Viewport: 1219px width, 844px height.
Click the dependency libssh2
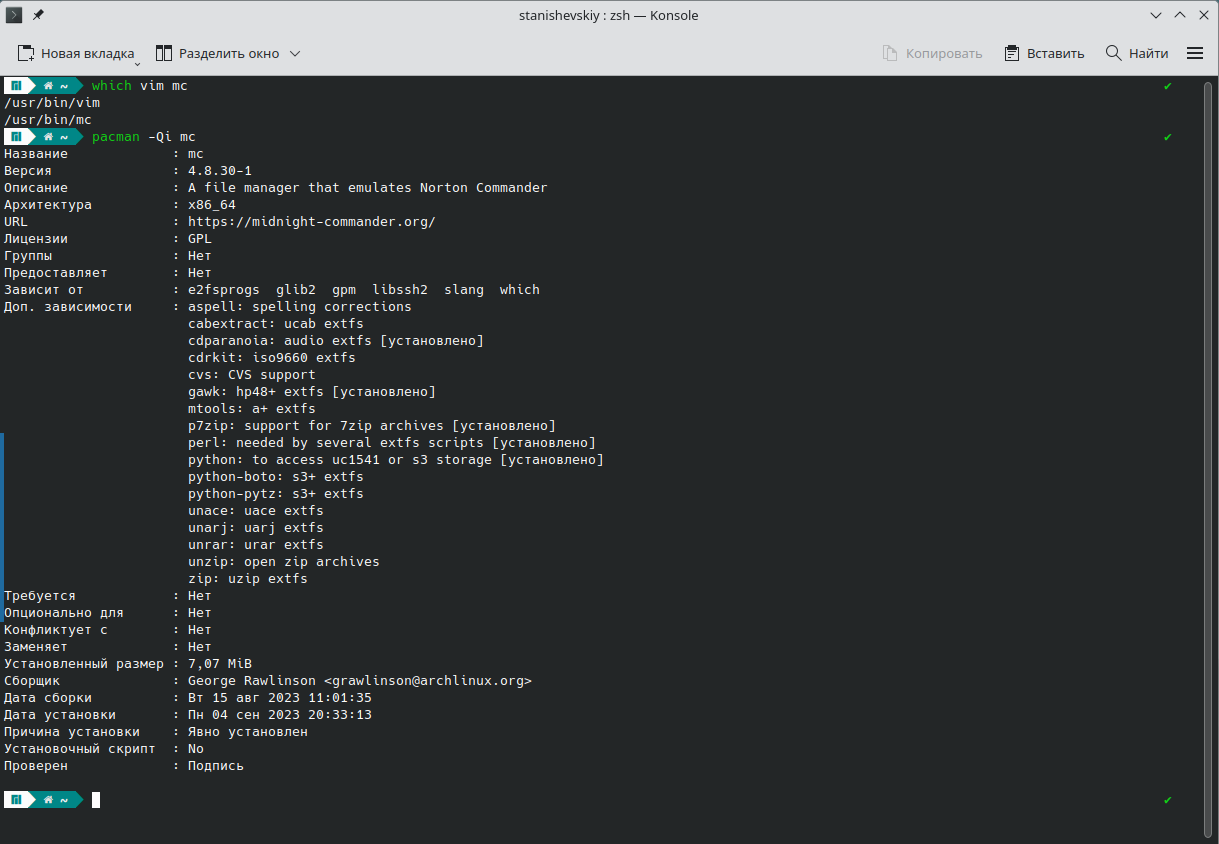(x=400, y=290)
